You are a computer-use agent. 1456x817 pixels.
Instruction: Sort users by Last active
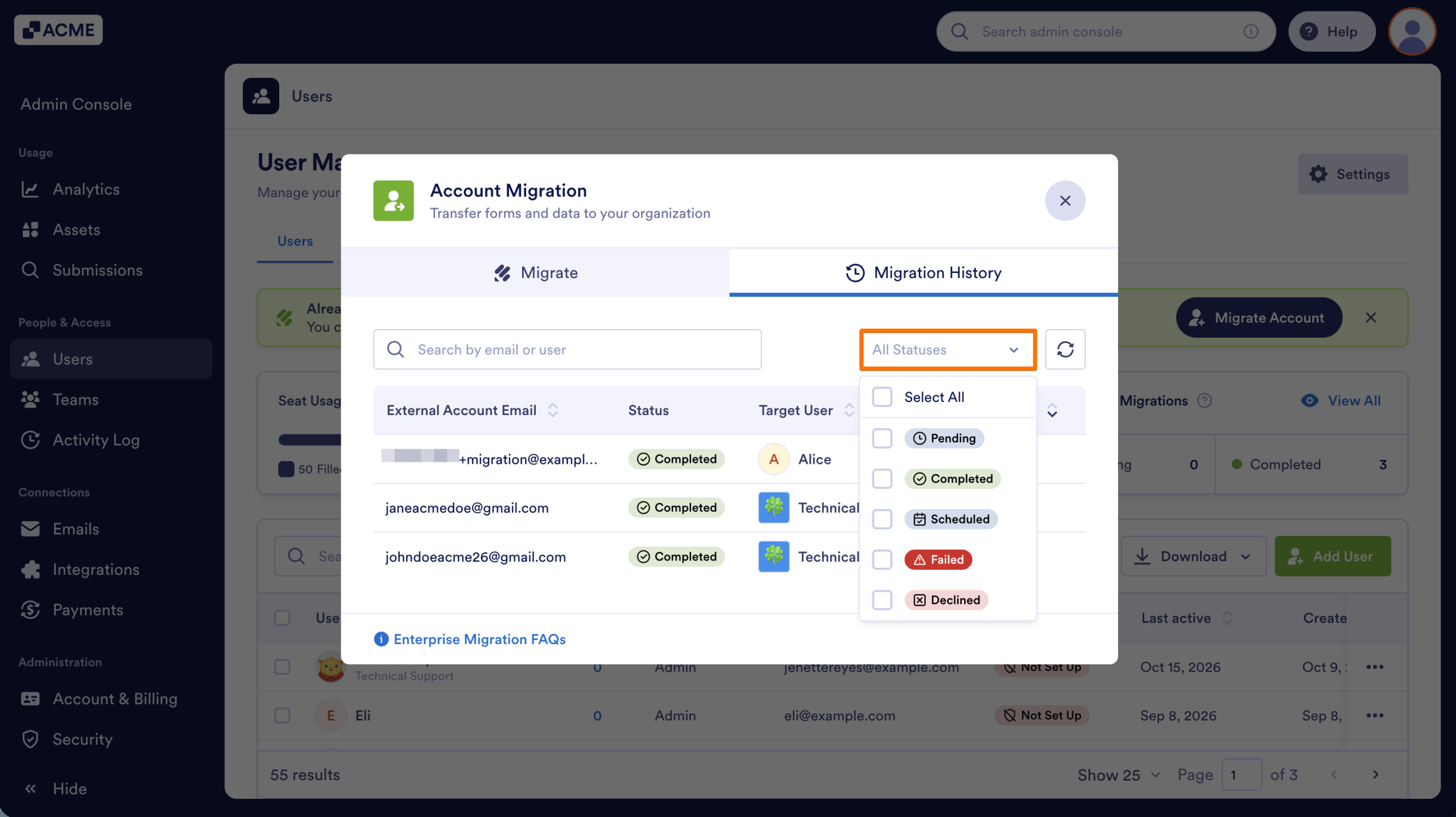click(1227, 618)
